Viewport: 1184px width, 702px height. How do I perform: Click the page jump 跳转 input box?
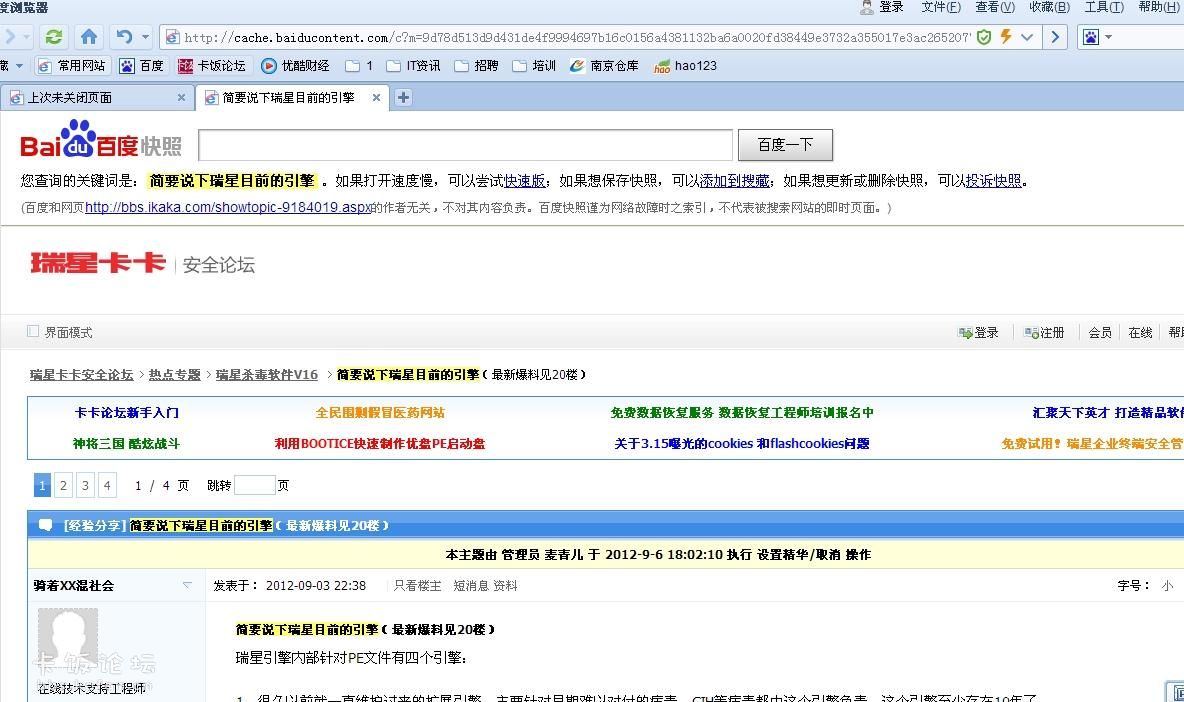[254, 485]
